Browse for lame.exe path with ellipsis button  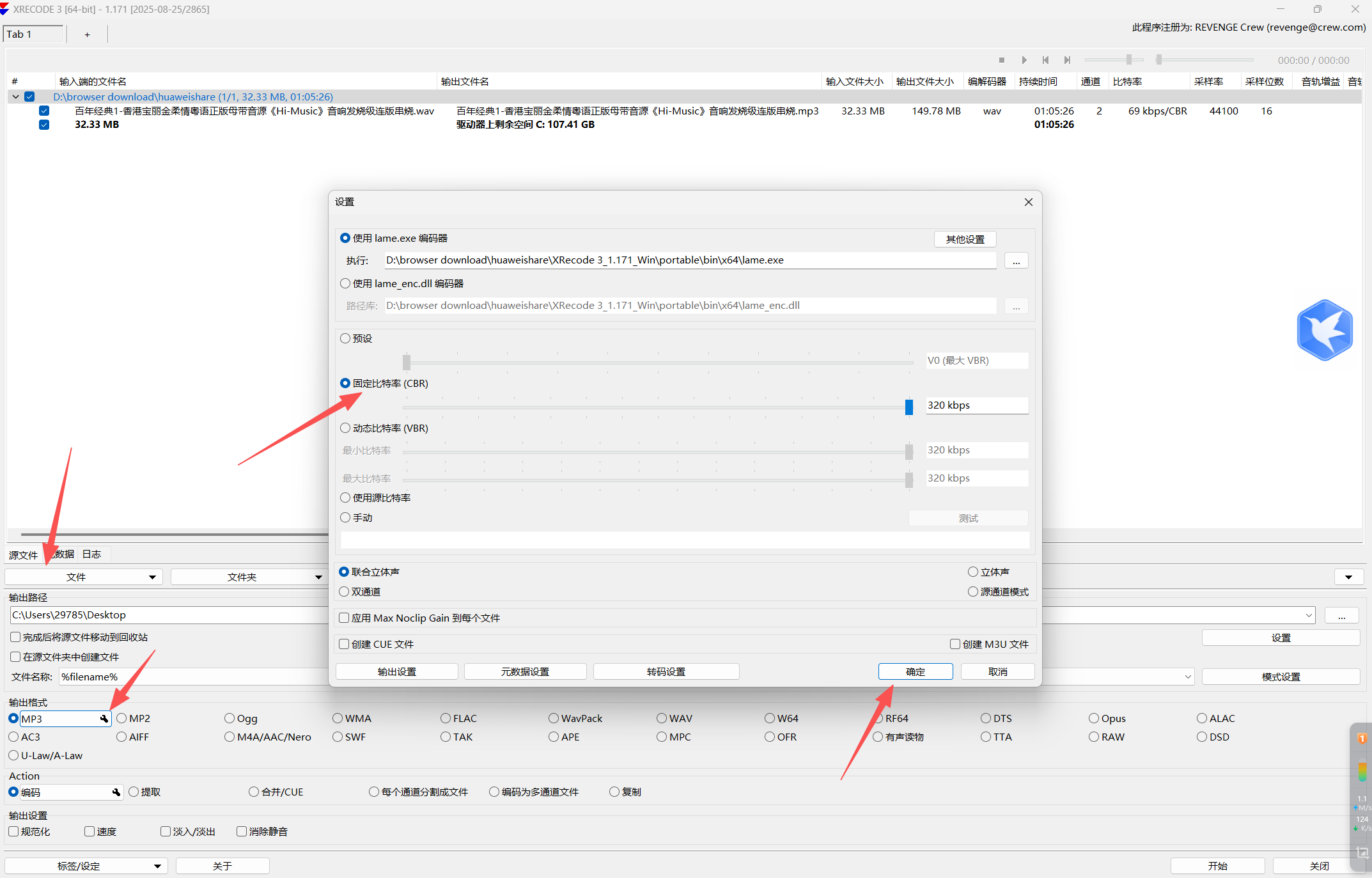tap(1016, 261)
